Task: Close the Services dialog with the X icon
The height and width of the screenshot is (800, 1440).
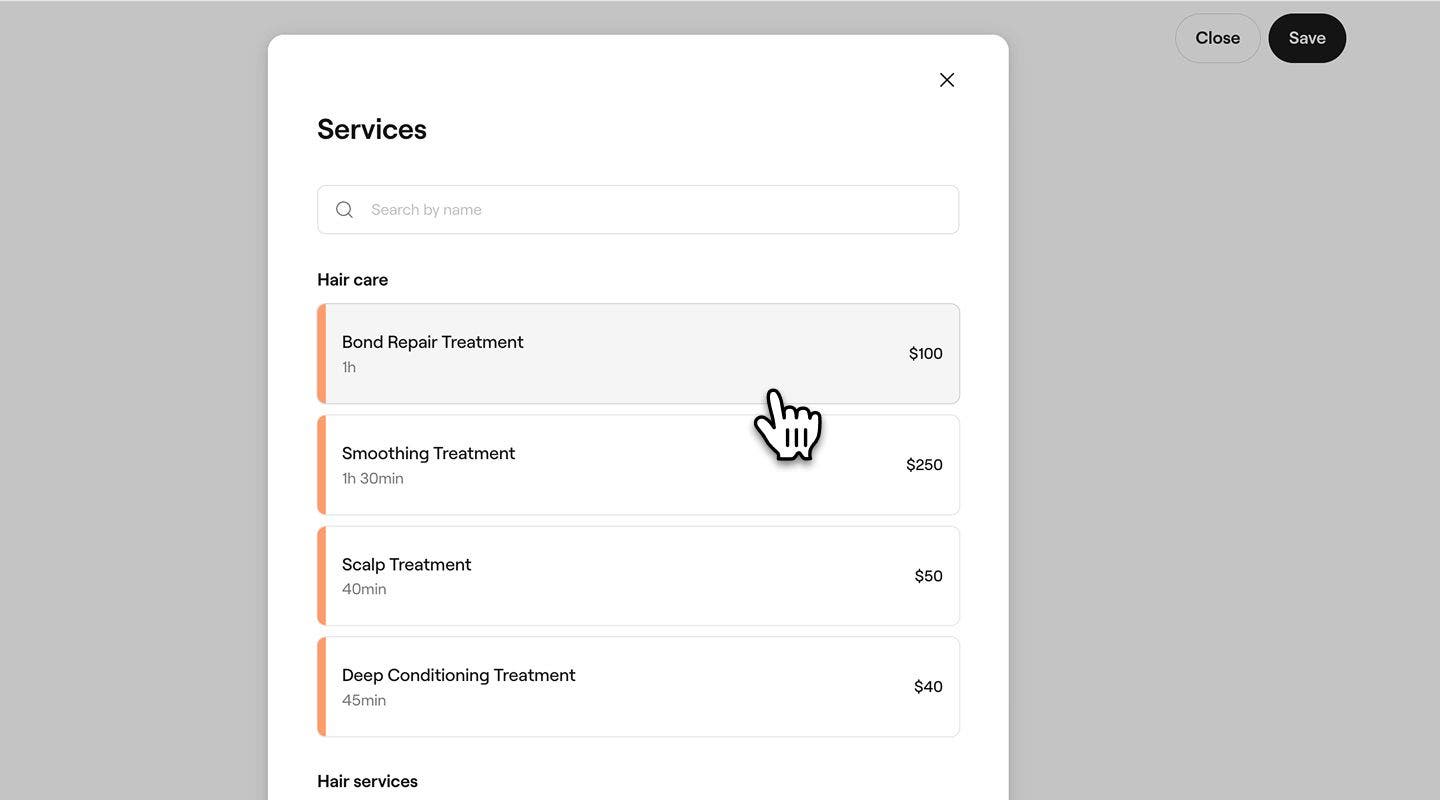Action: point(947,80)
